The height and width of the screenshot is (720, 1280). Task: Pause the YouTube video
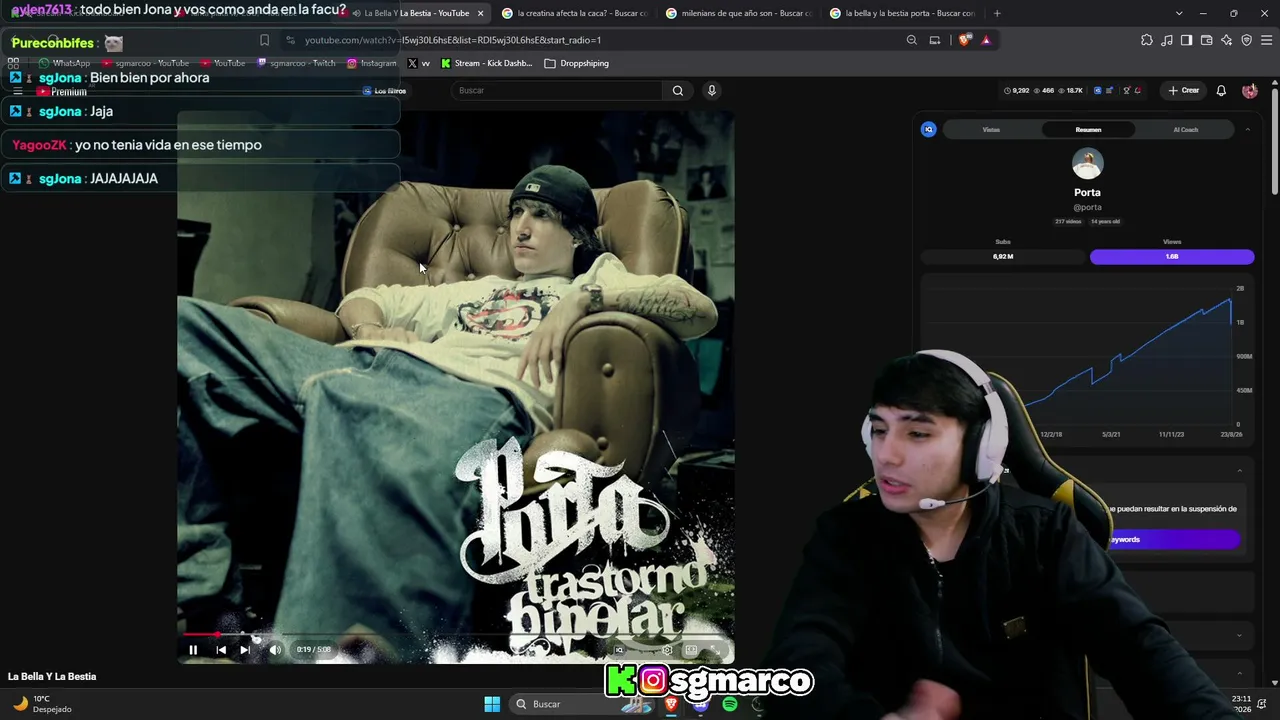pyautogui.click(x=193, y=650)
